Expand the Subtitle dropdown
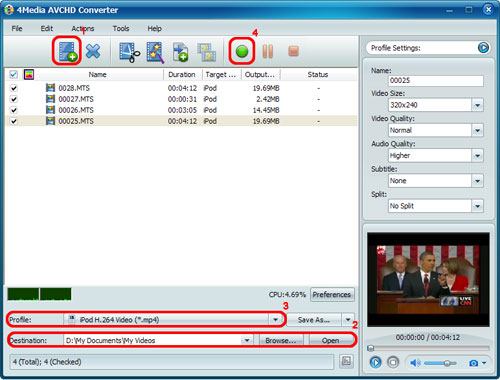This screenshot has height=380, width=500. (477, 181)
